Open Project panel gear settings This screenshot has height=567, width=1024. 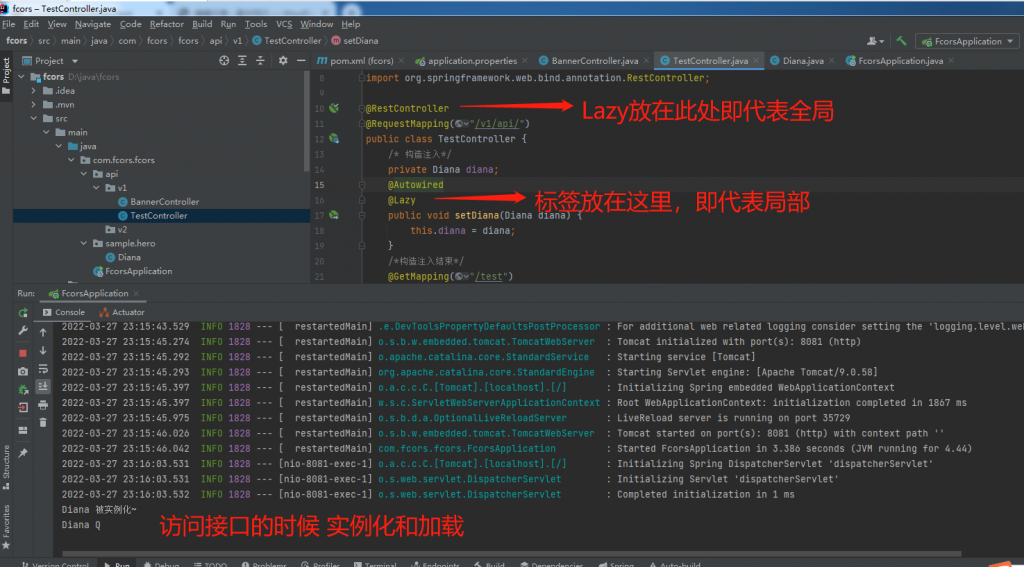pos(283,61)
